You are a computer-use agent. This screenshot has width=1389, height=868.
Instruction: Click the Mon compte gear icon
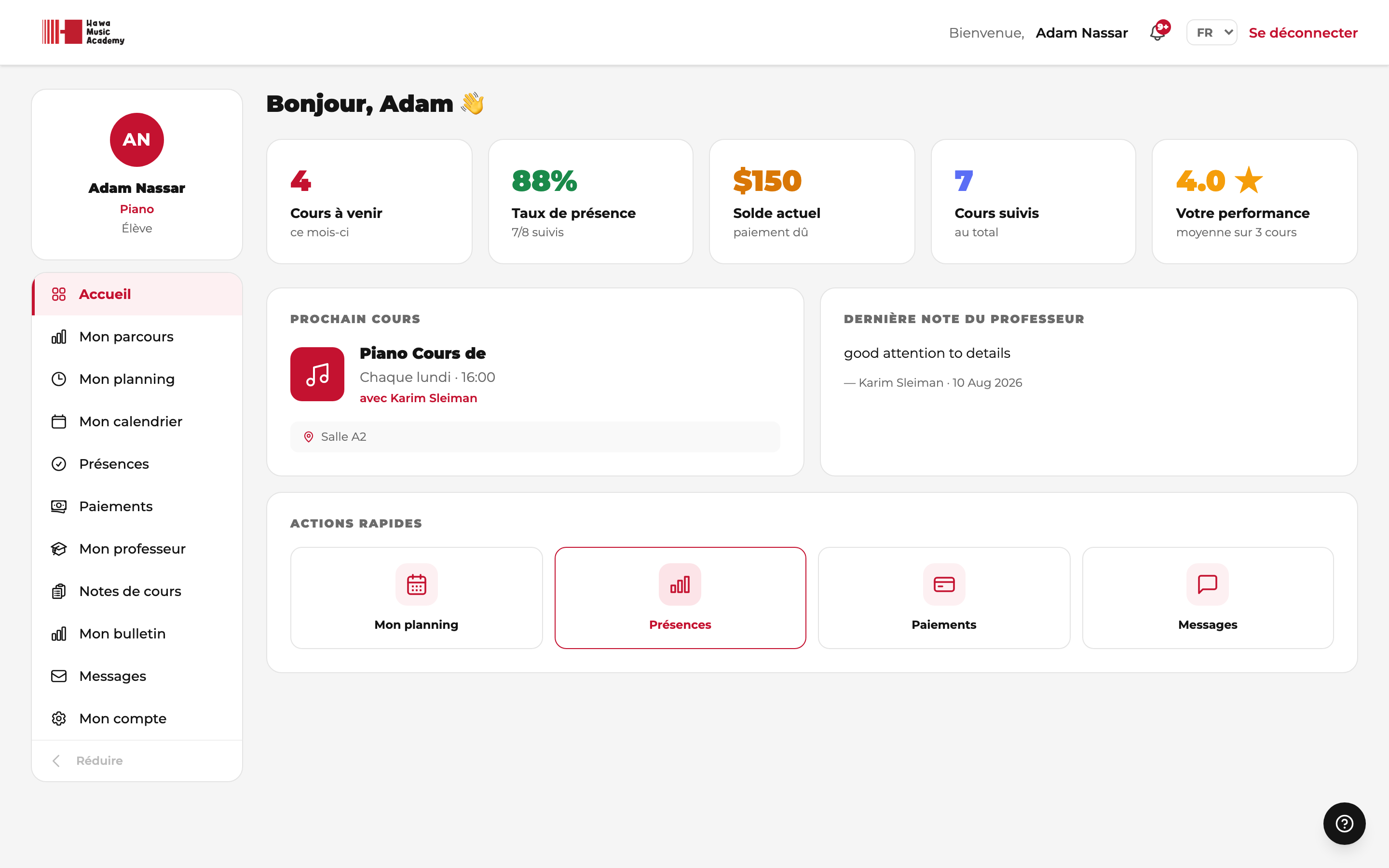58,719
